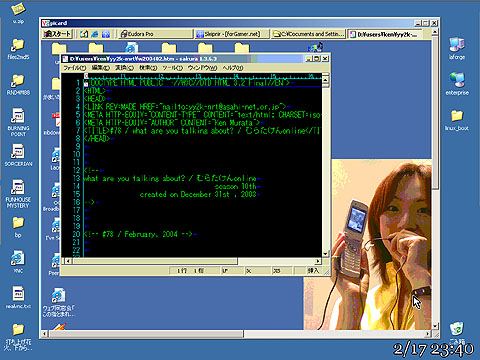Viewport: 480px width, 360px height.
Task: Select the media player icon on remote desktop
Action: 315,47
